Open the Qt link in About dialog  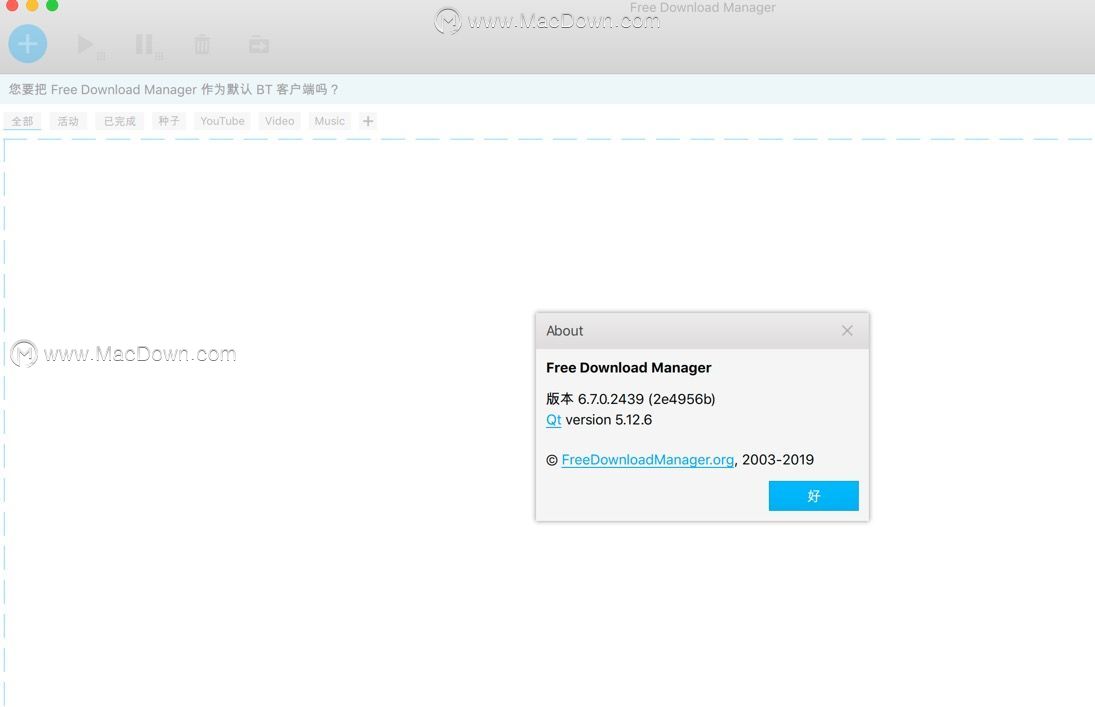pyautogui.click(x=554, y=420)
